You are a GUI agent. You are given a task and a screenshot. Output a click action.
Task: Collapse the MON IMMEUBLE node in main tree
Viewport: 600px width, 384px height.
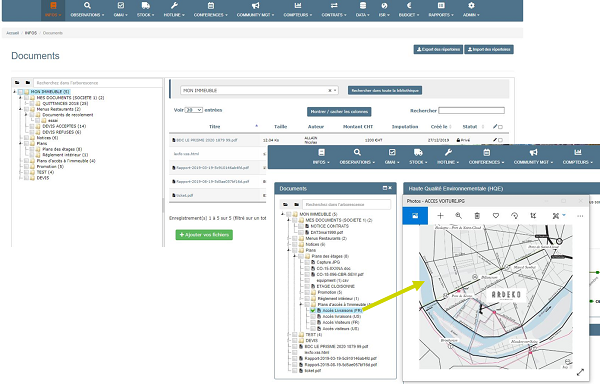coord(15,92)
